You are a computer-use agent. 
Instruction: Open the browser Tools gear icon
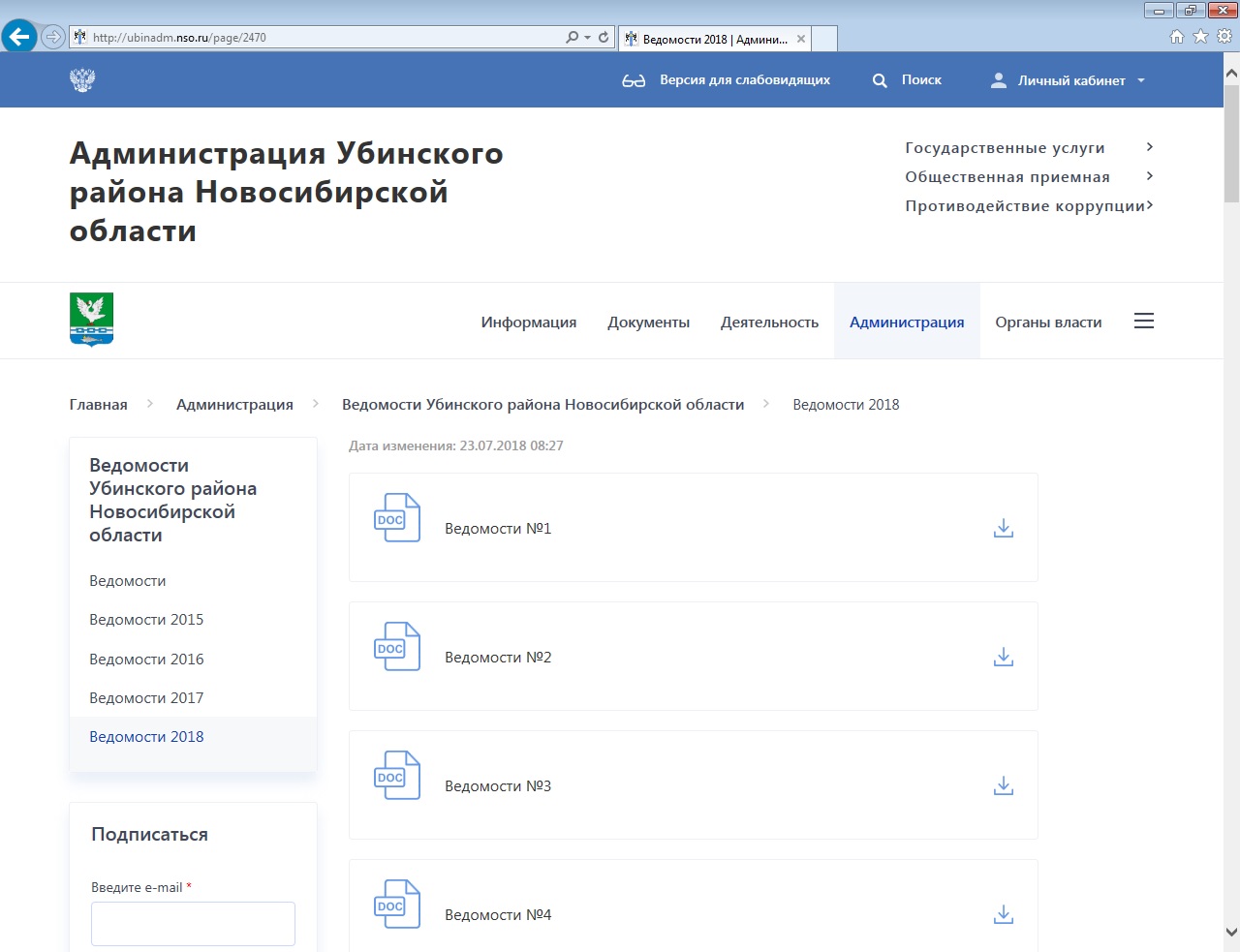click(1224, 36)
